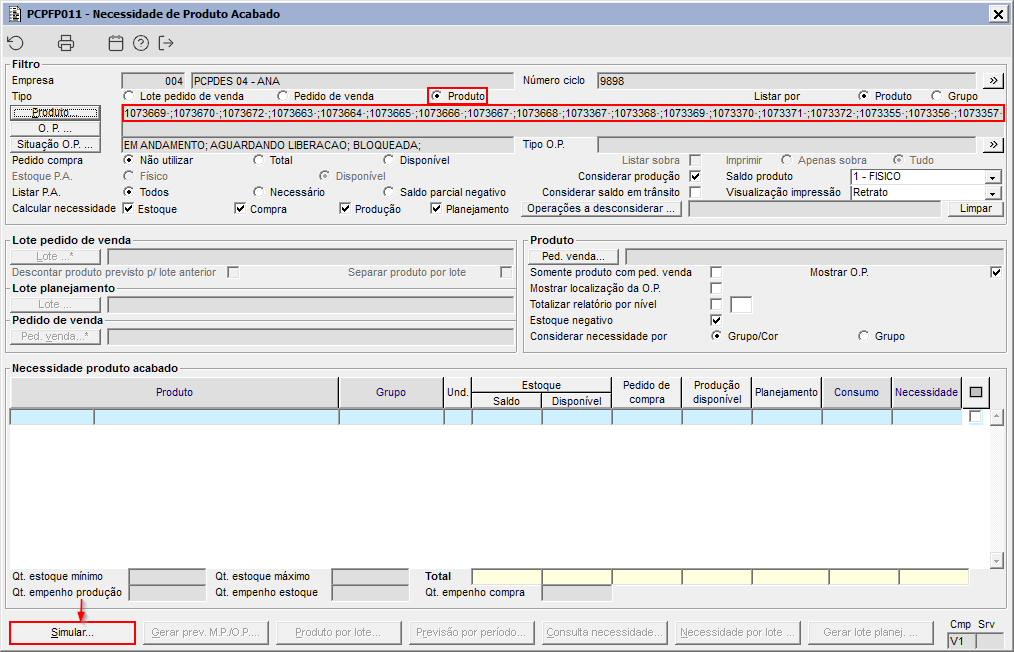Image resolution: width=1014 pixels, height=652 pixels.
Task: Choose Listar por Produto radio
Action: click(863, 96)
